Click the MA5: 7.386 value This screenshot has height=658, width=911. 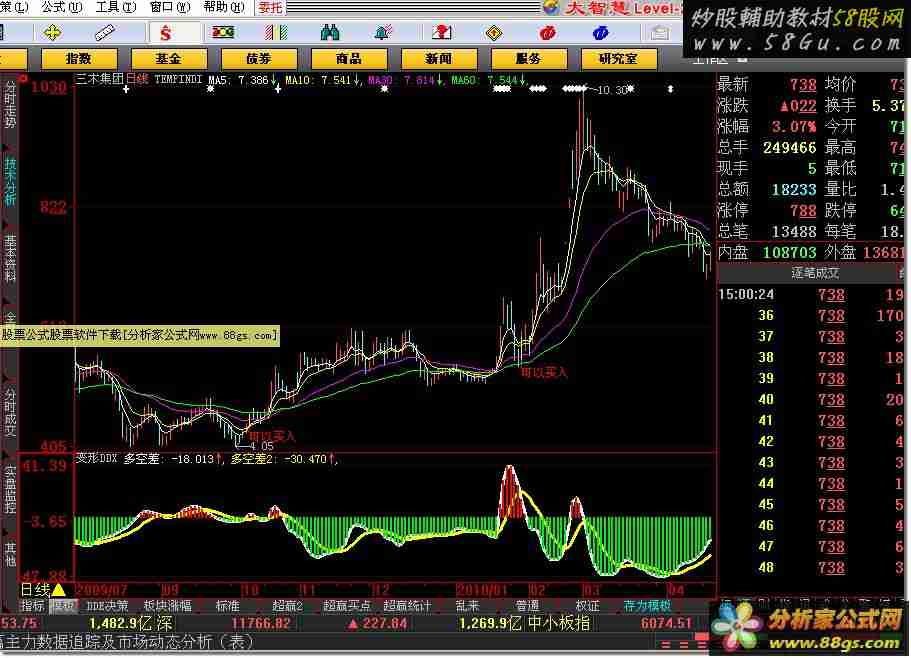click(238, 80)
